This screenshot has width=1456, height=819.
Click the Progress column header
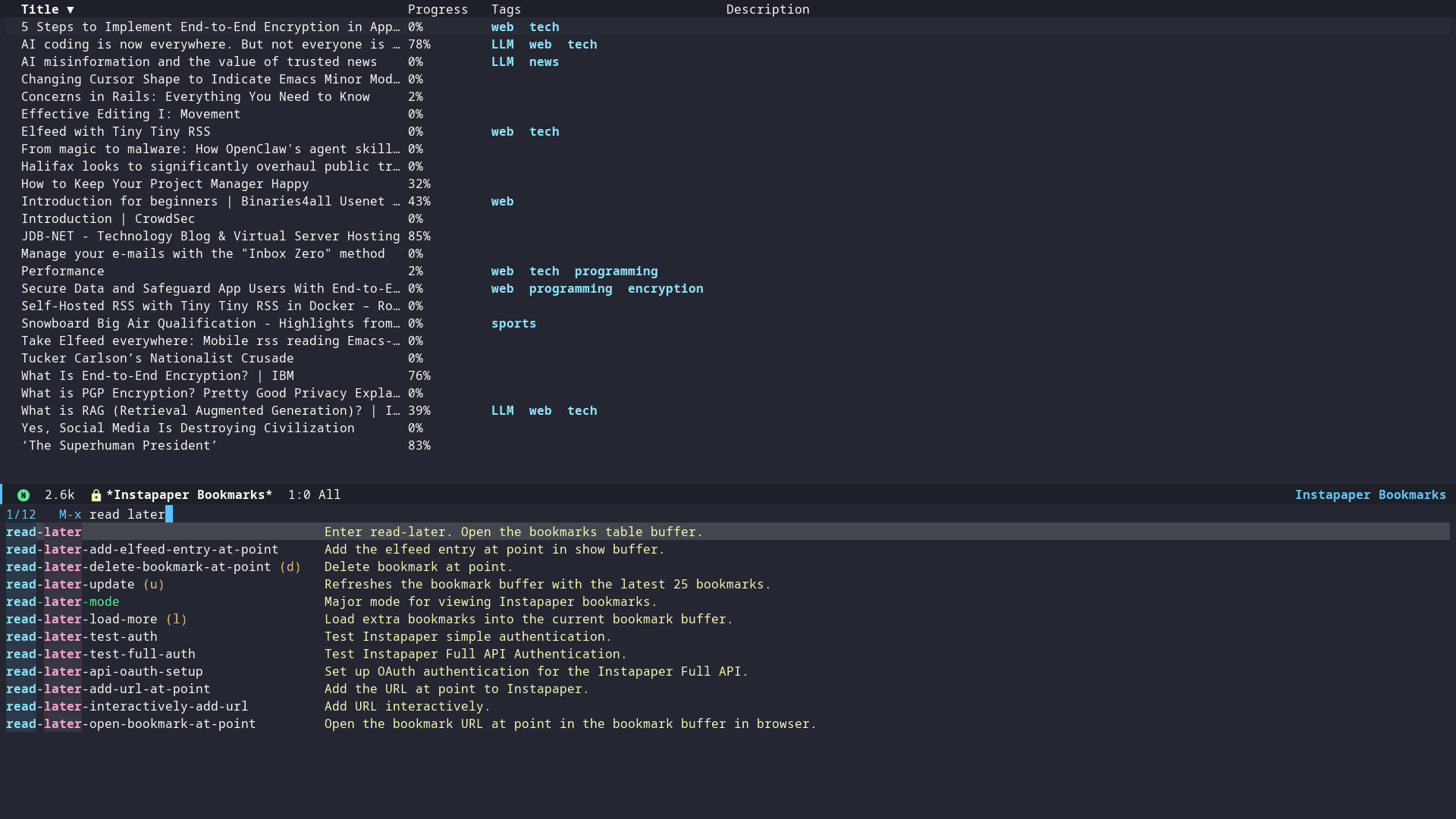[x=438, y=10]
